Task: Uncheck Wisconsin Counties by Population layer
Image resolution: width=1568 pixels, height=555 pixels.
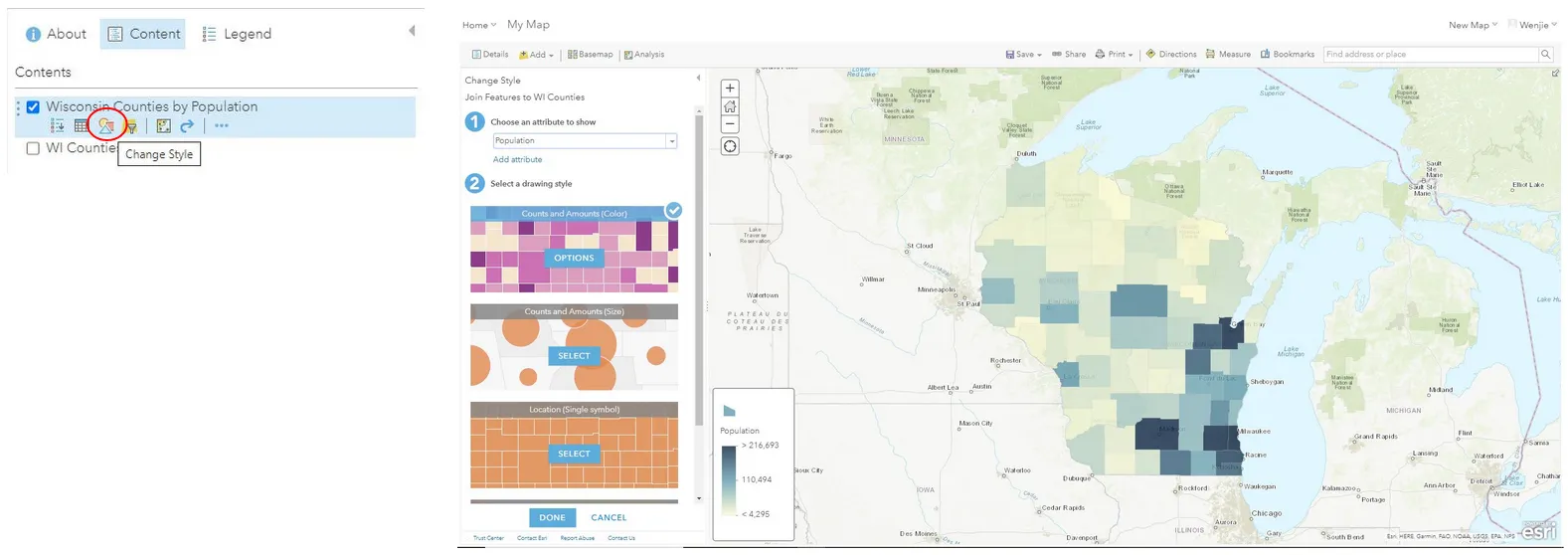Action: point(33,107)
